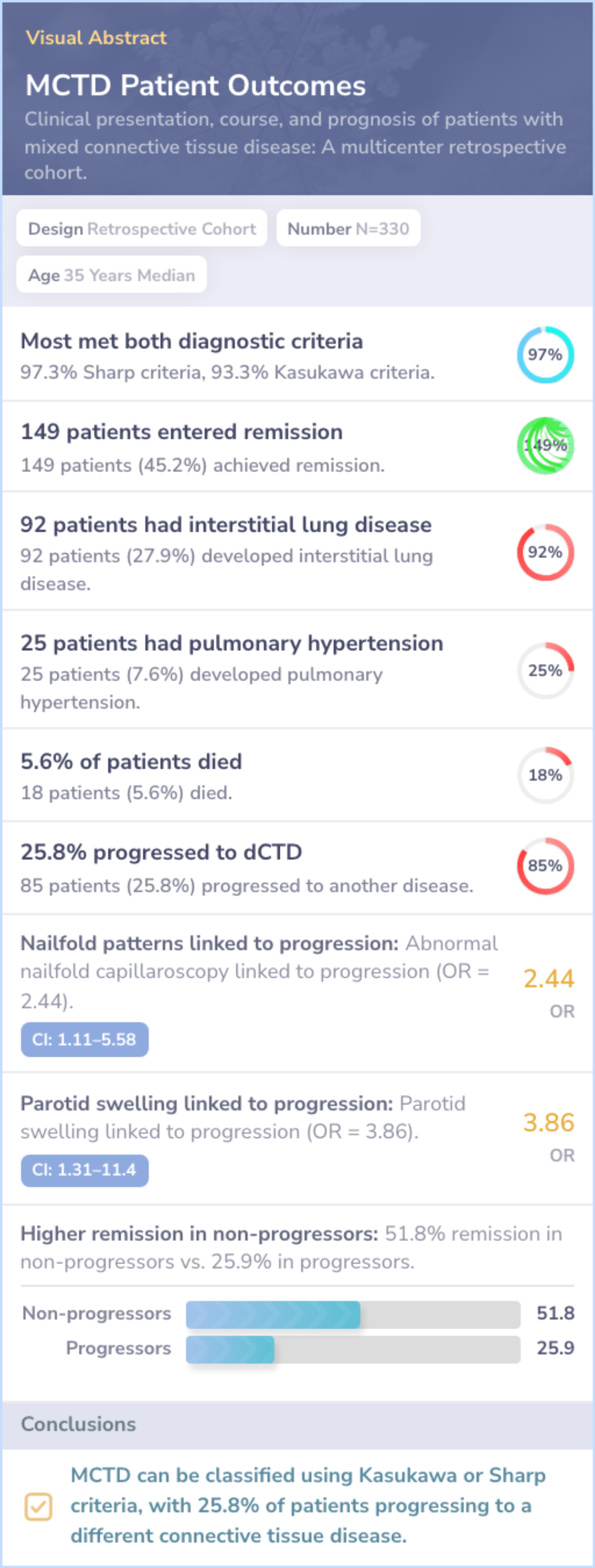Screen dimensions: 595x1568
Task: Click the CI: 1.11–5.58 badge
Action: pos(85,1039)
